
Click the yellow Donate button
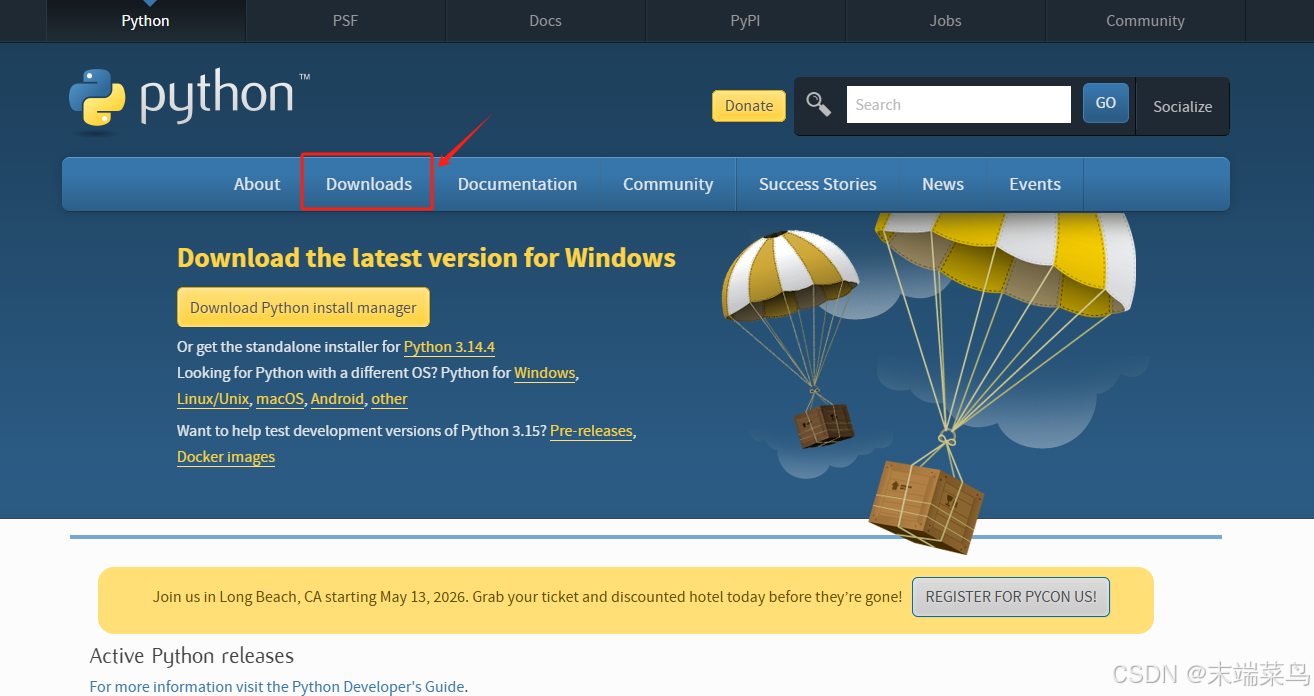(x=749, y=106)
